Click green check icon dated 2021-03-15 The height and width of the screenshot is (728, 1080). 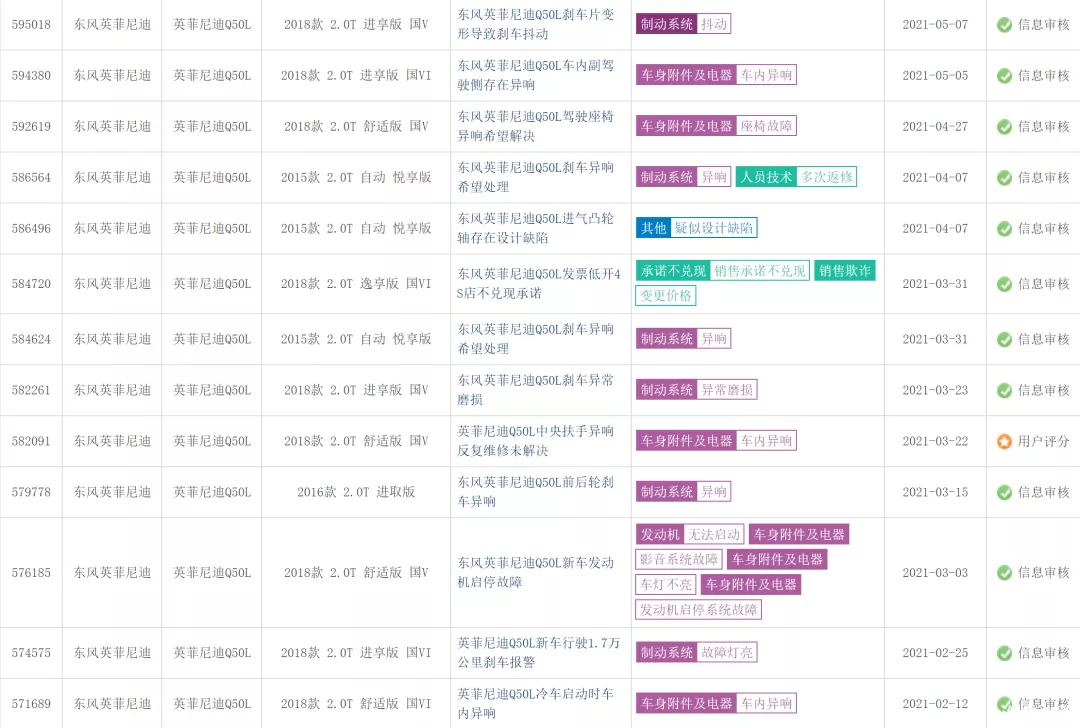pos(1004,492)
